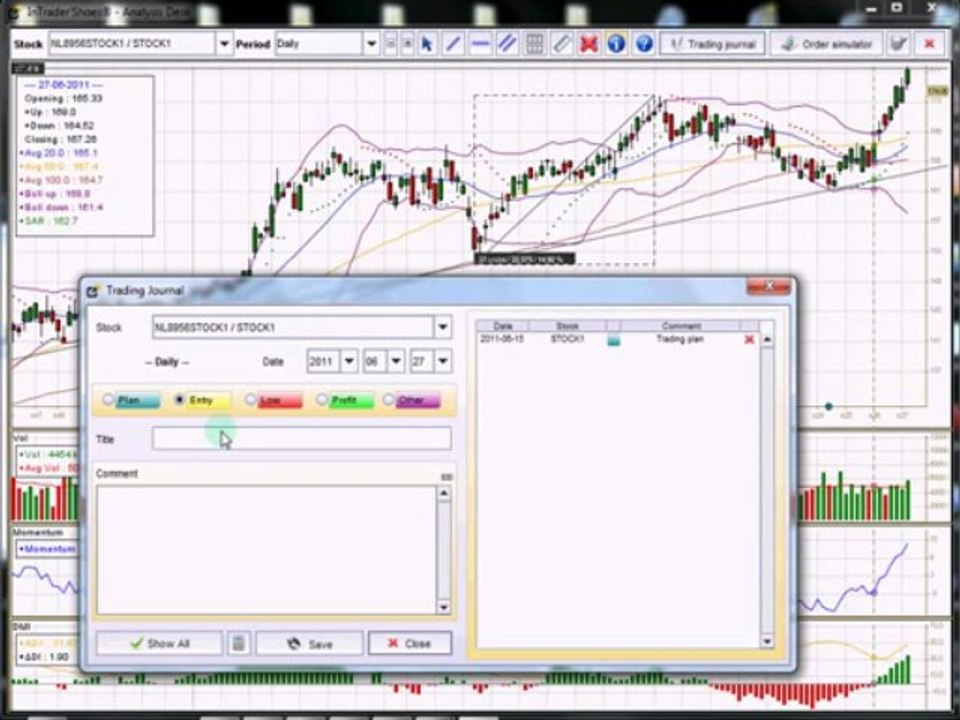Select the ruler measurement tool
Image resolution: width=960 pixels, height=720 pixels.
pyautogui.click(x=561, y=44)
